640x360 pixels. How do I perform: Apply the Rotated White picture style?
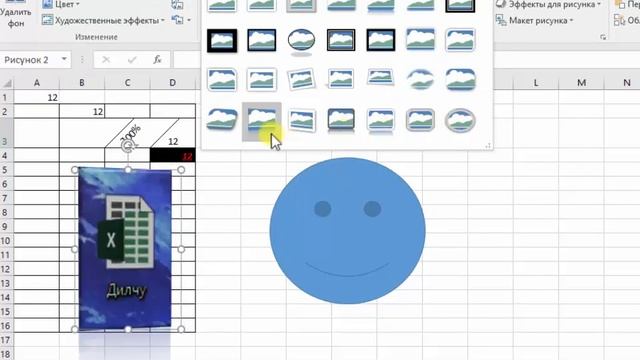301,79
